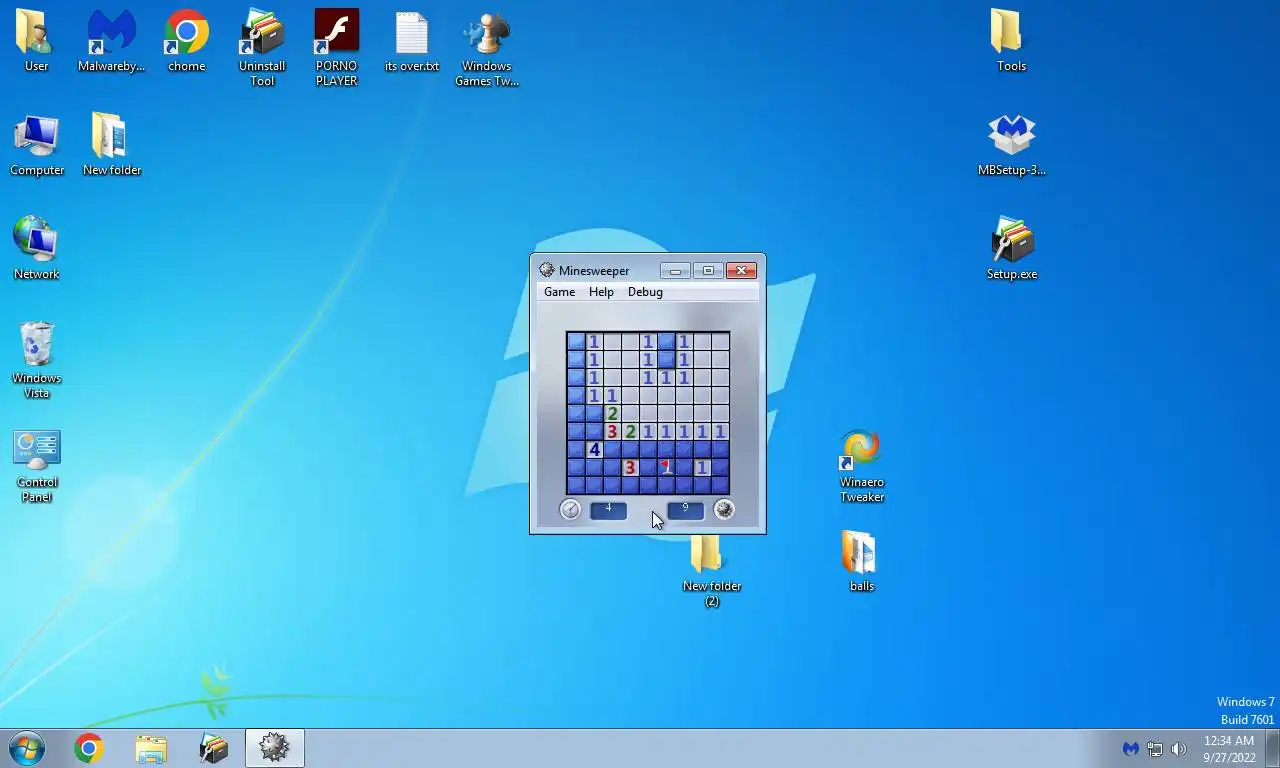Open the Windows Start menu
Viewport: 1280px width, 768px height.
coord(27,747)
